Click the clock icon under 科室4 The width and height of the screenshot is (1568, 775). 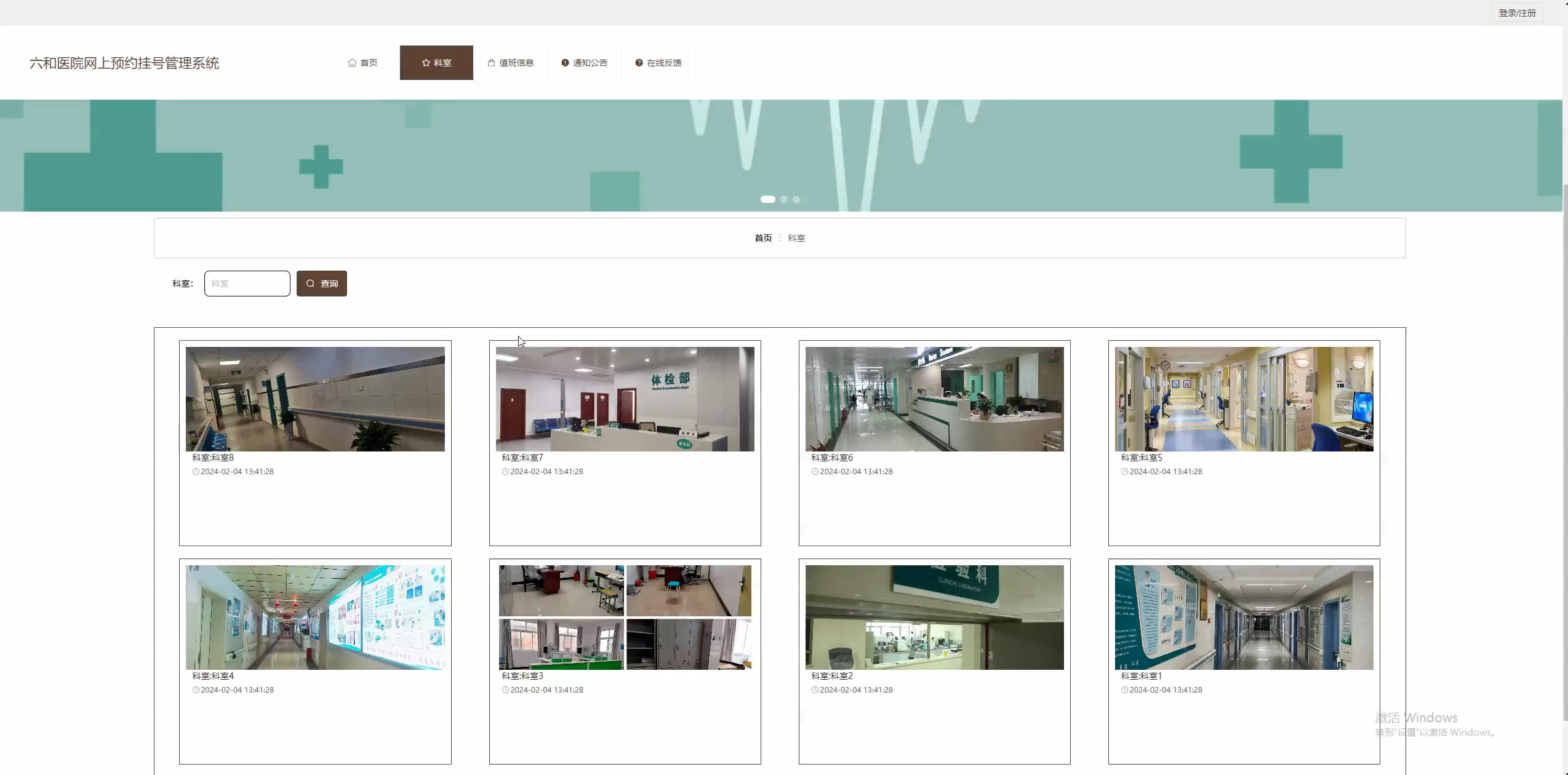(x=196, y=690)
